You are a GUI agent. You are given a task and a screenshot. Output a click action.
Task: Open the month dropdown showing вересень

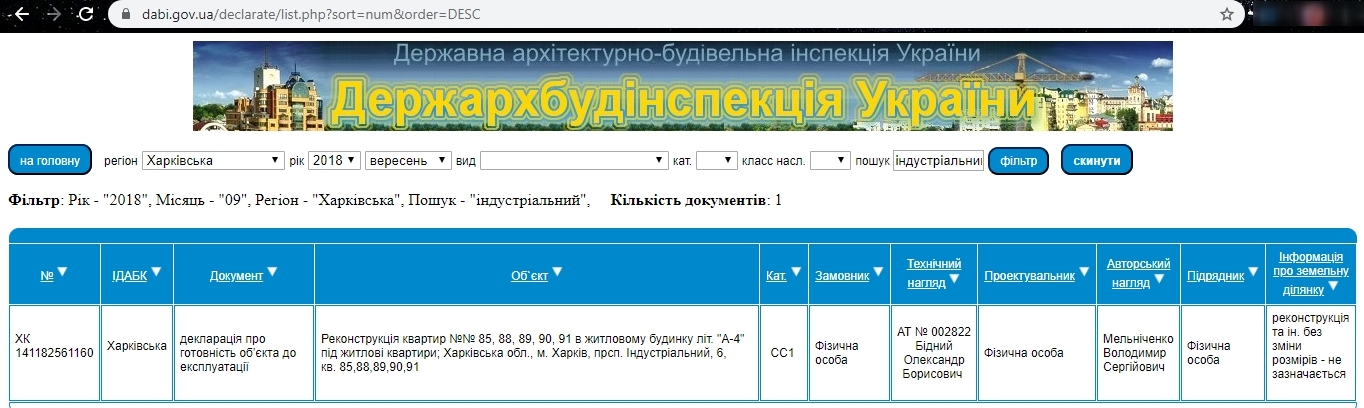[x=408, y=160]
